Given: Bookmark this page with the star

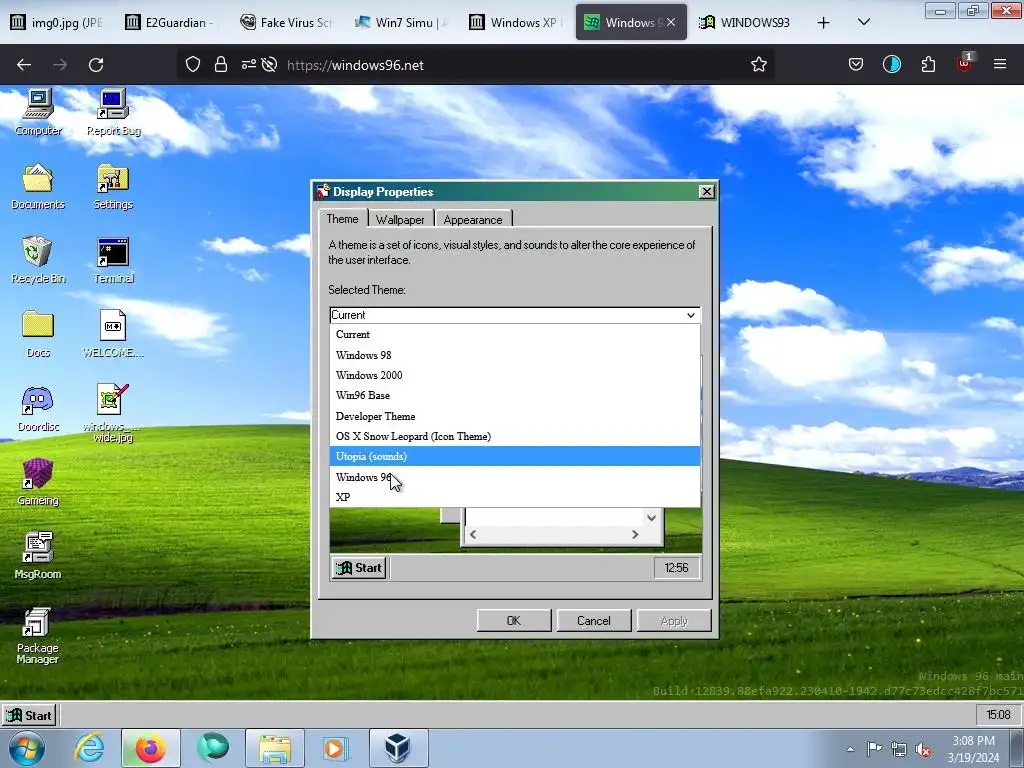Looking at the screenshot, I should [x=758, y=65].
